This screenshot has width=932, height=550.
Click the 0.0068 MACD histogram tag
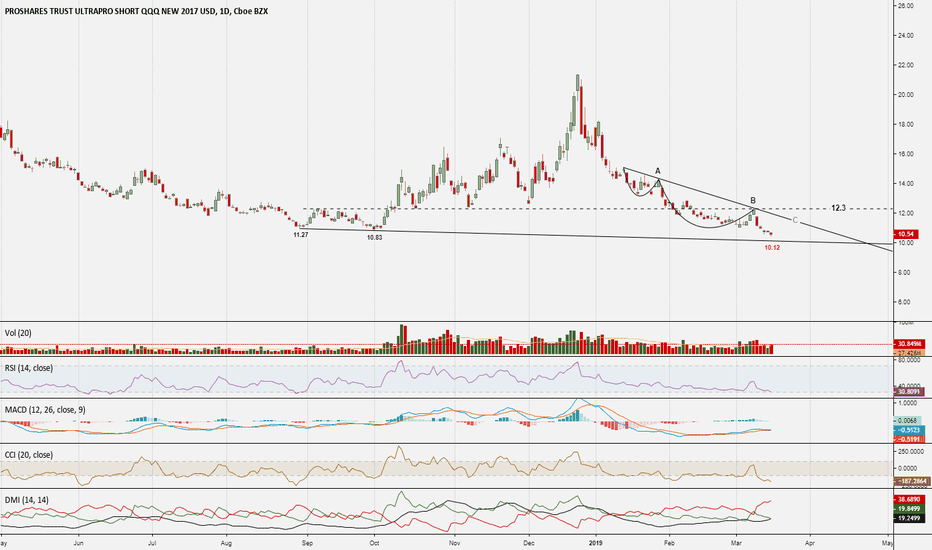[x=908, y=420]
